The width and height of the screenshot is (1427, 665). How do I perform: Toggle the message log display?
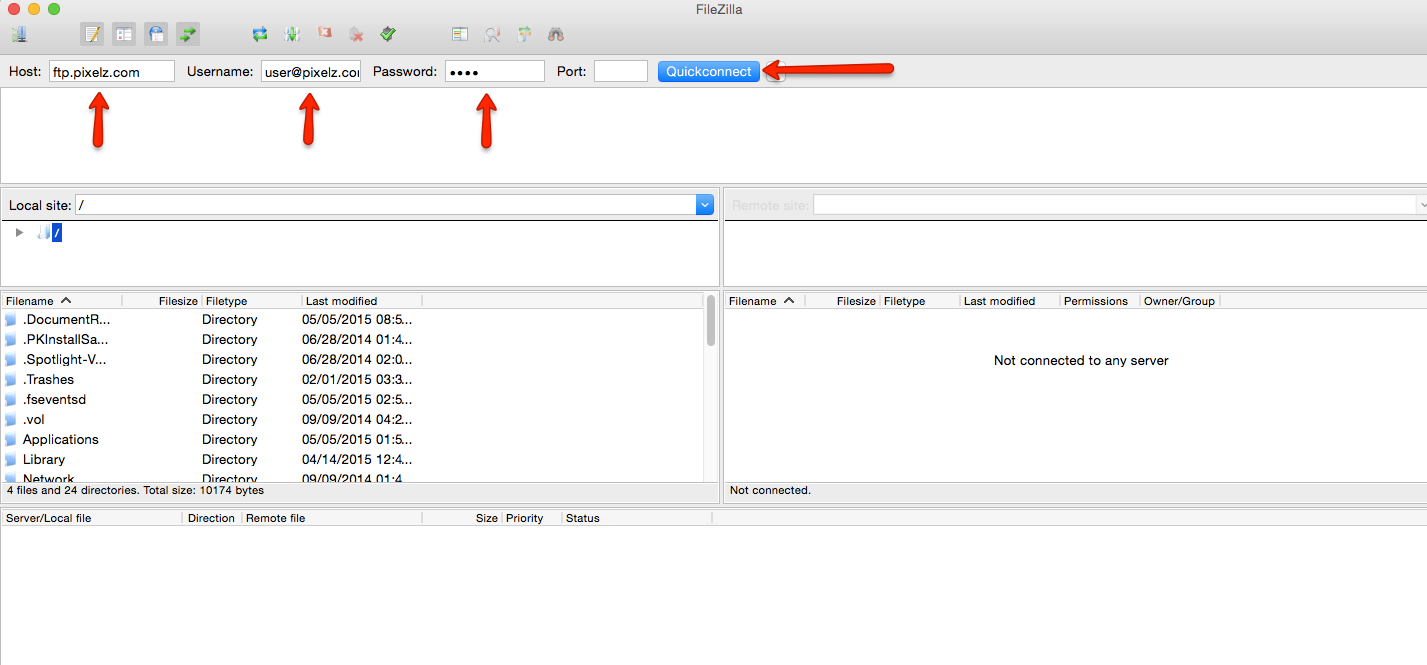point(92,34)
